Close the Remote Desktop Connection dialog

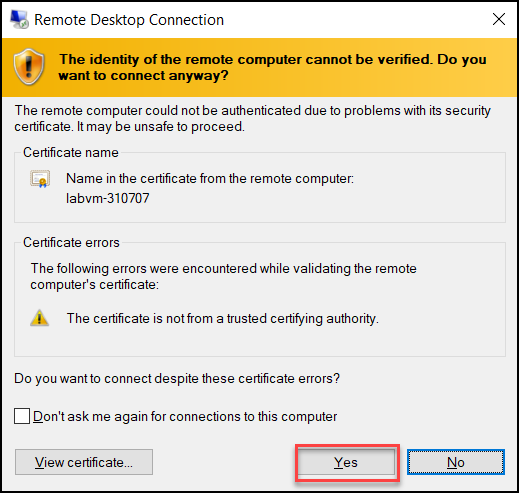499,19
